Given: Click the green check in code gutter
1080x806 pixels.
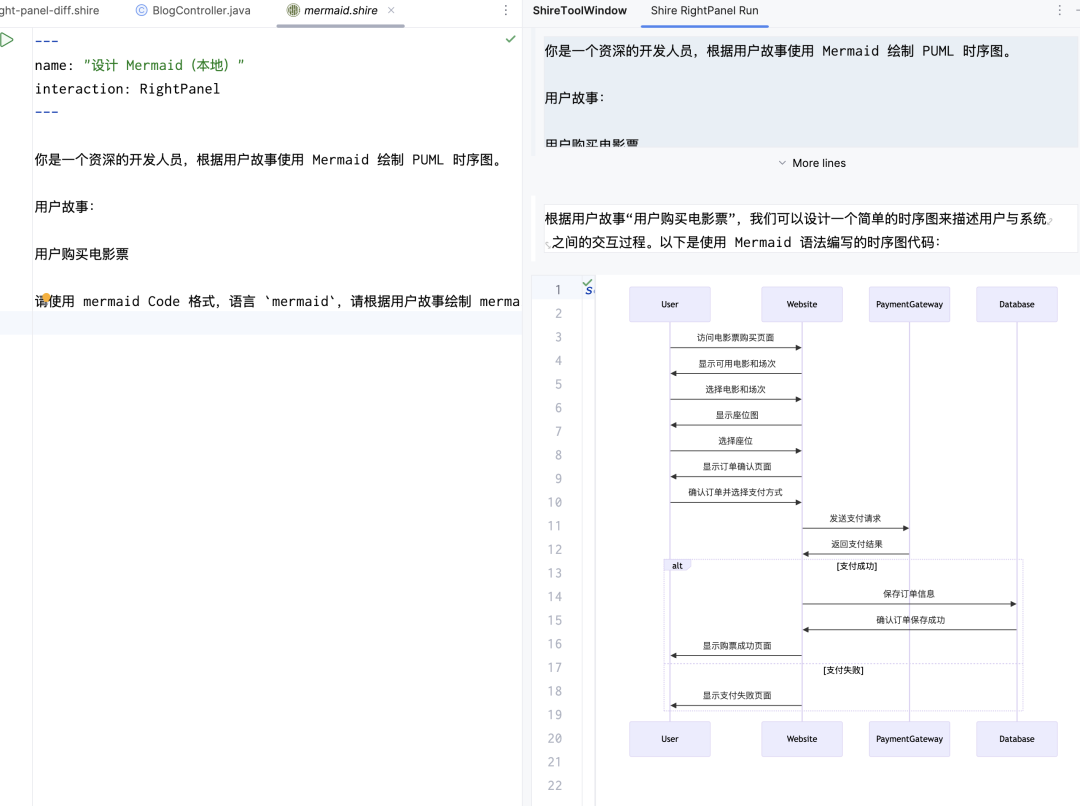Looking at the screenshot, I should click(587, 282).
